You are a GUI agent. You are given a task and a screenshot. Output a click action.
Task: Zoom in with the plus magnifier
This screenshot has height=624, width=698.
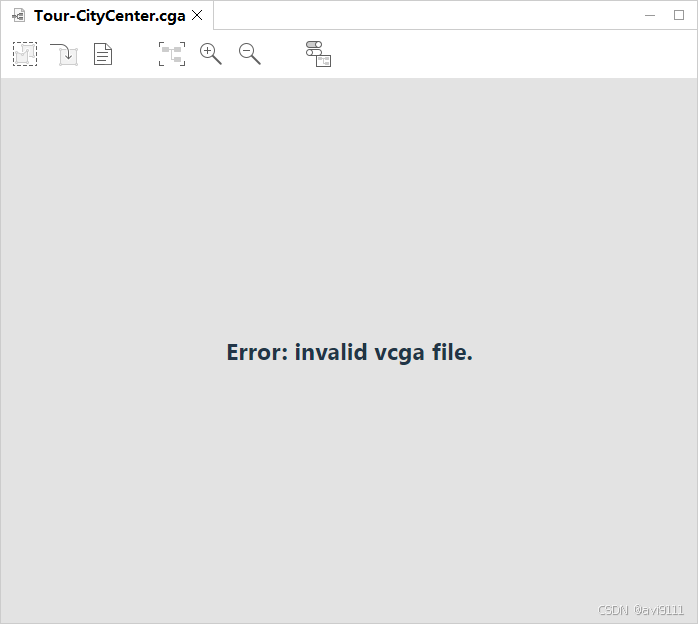tap(211, 54)
